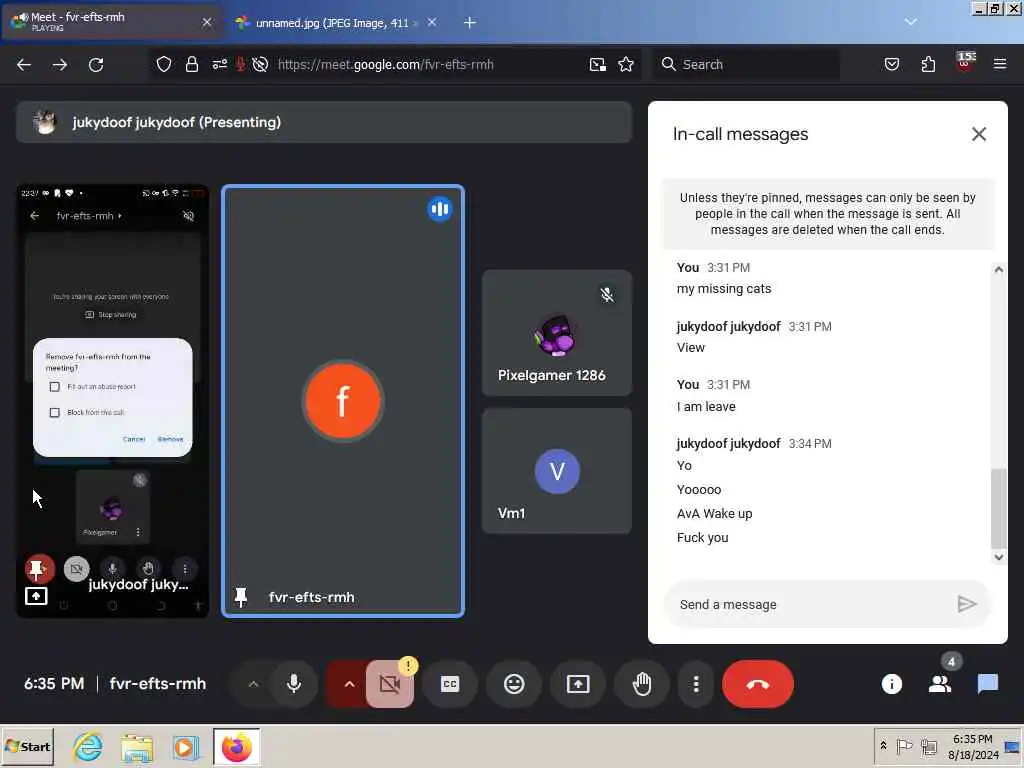
Task: Launch Internet Explorer from taskbar
Action: tap(88, 746)
